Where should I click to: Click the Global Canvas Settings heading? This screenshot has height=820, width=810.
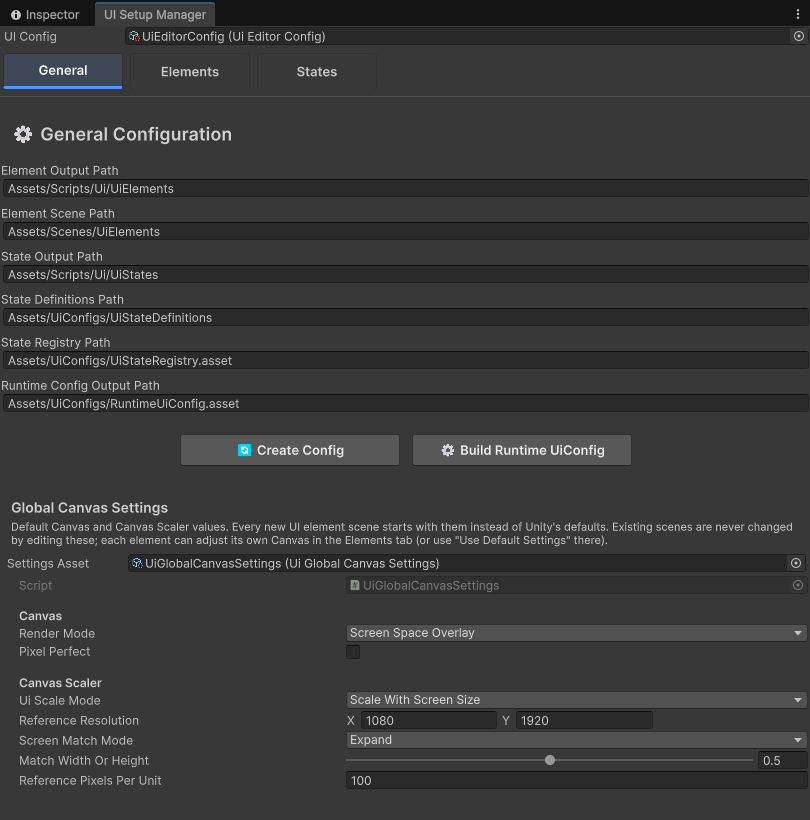(89, 508)
